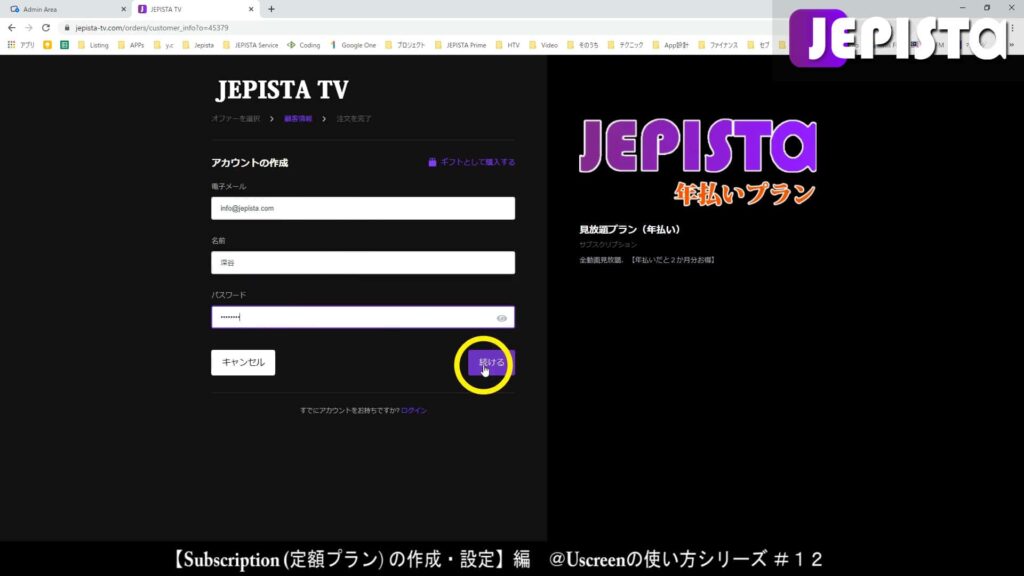Open the そのうち bookmark folder
The height and width of the screenshot is (576, 1024).
tap(583, 45)
